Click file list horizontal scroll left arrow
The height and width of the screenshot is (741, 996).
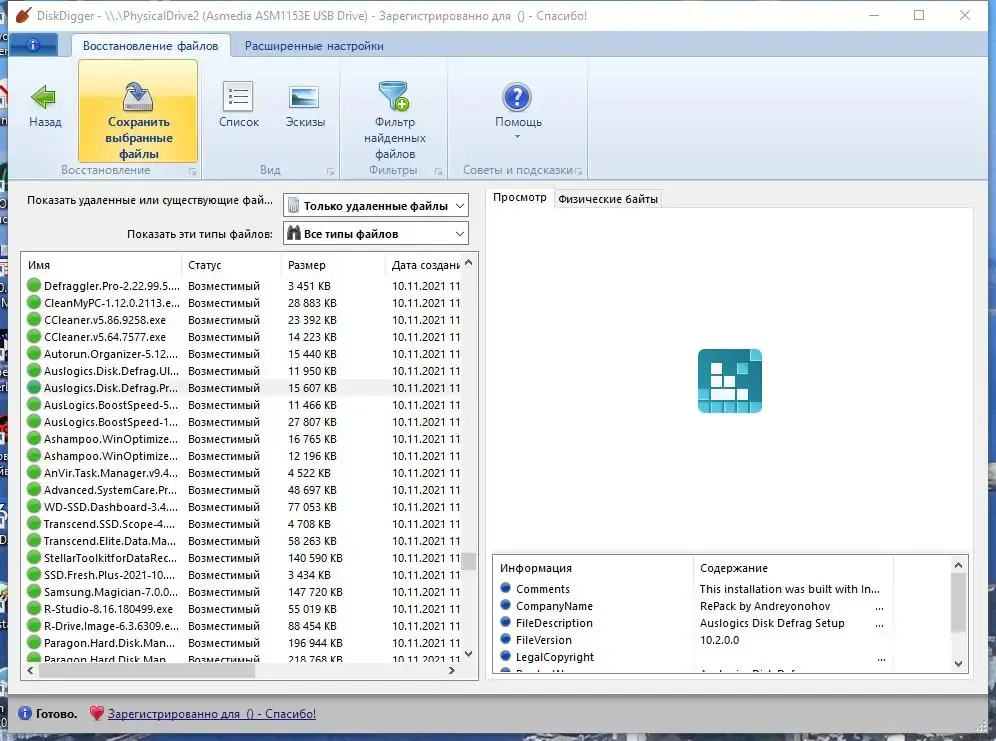30,670
